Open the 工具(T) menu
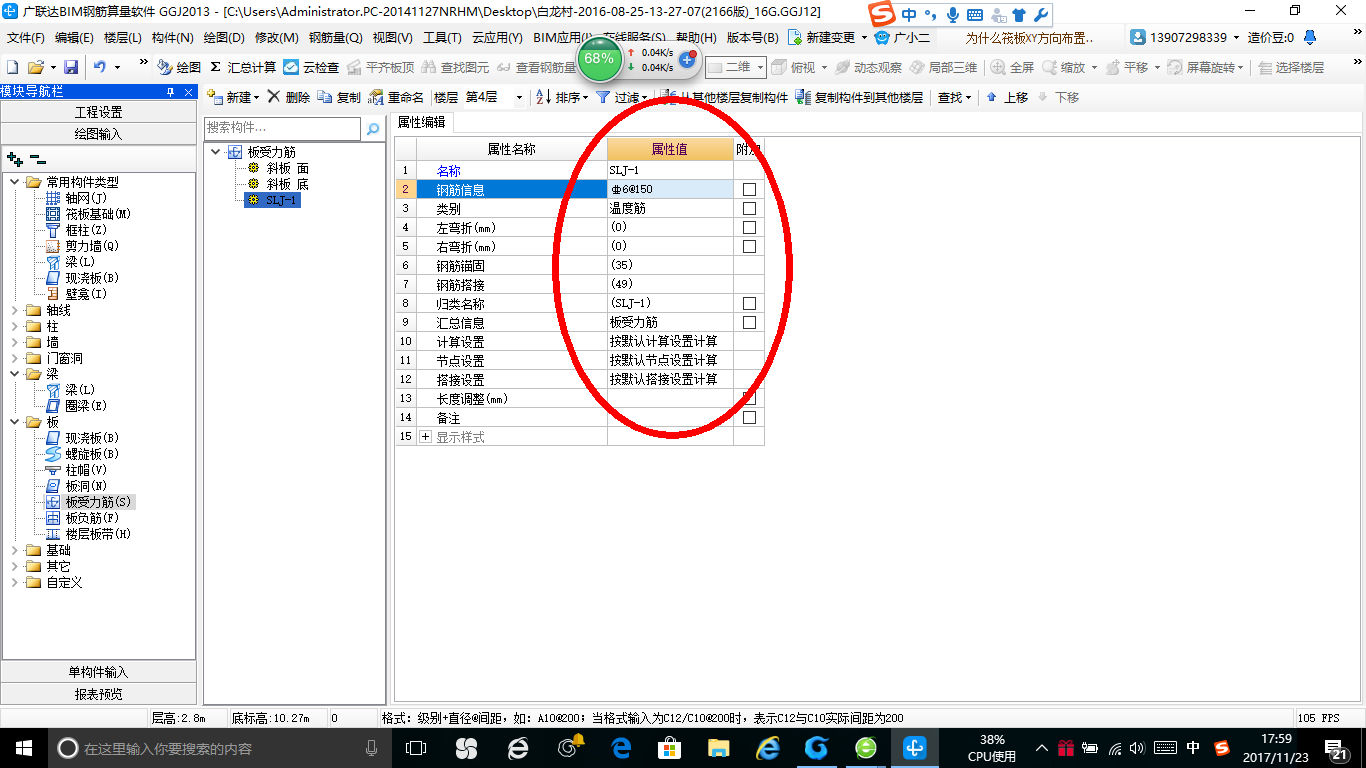Image resolution: width=1366 pixels, height=768 pixels. coord(442,37)
